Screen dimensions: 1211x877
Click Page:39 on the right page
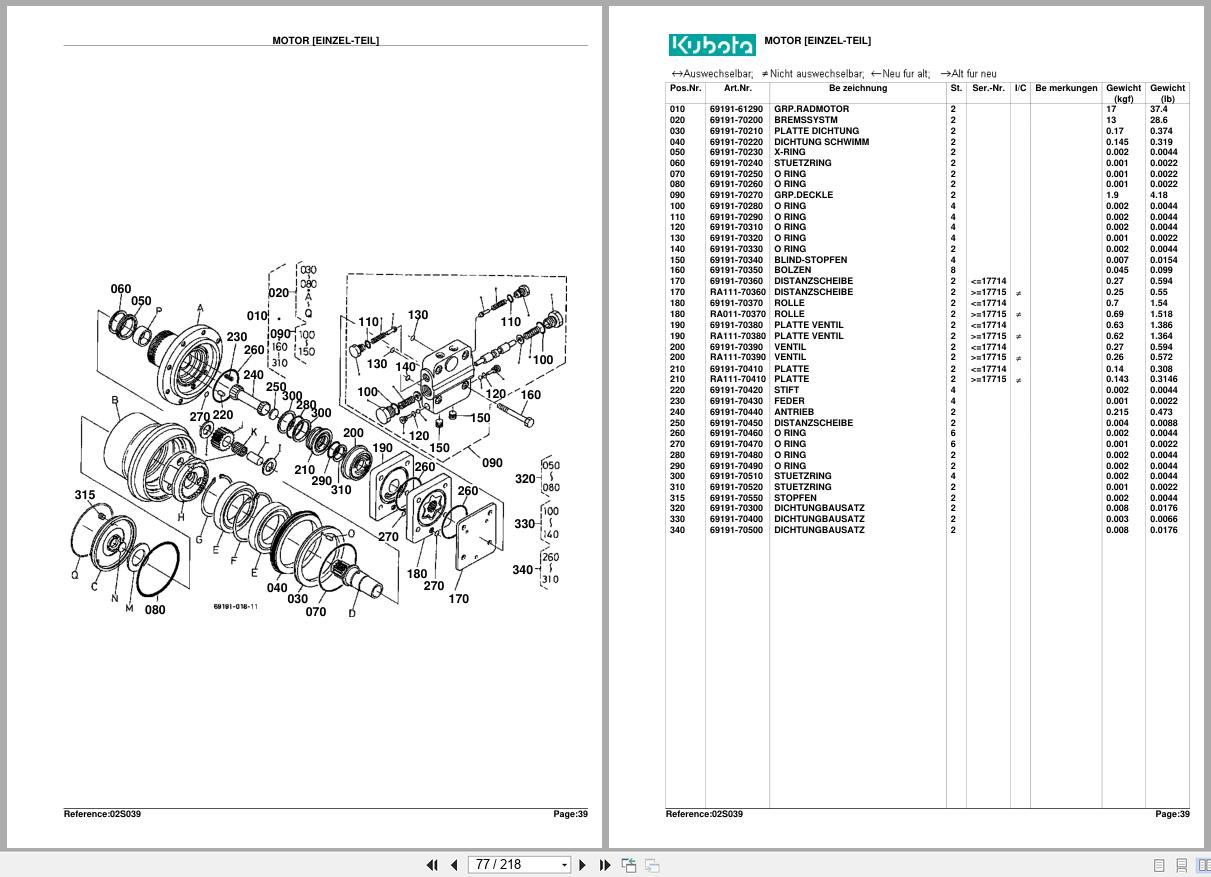[1172, 814]
